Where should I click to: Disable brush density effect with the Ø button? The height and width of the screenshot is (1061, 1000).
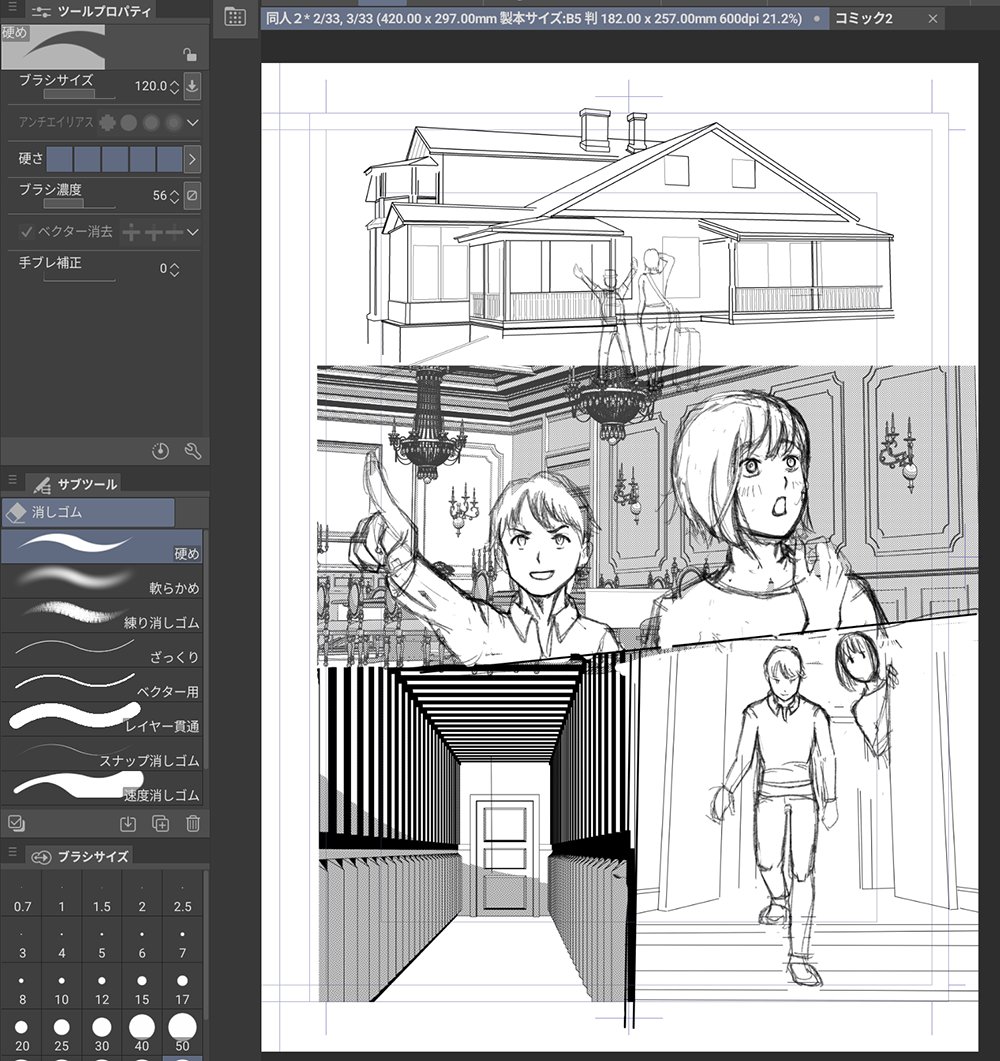click(190, 195)
